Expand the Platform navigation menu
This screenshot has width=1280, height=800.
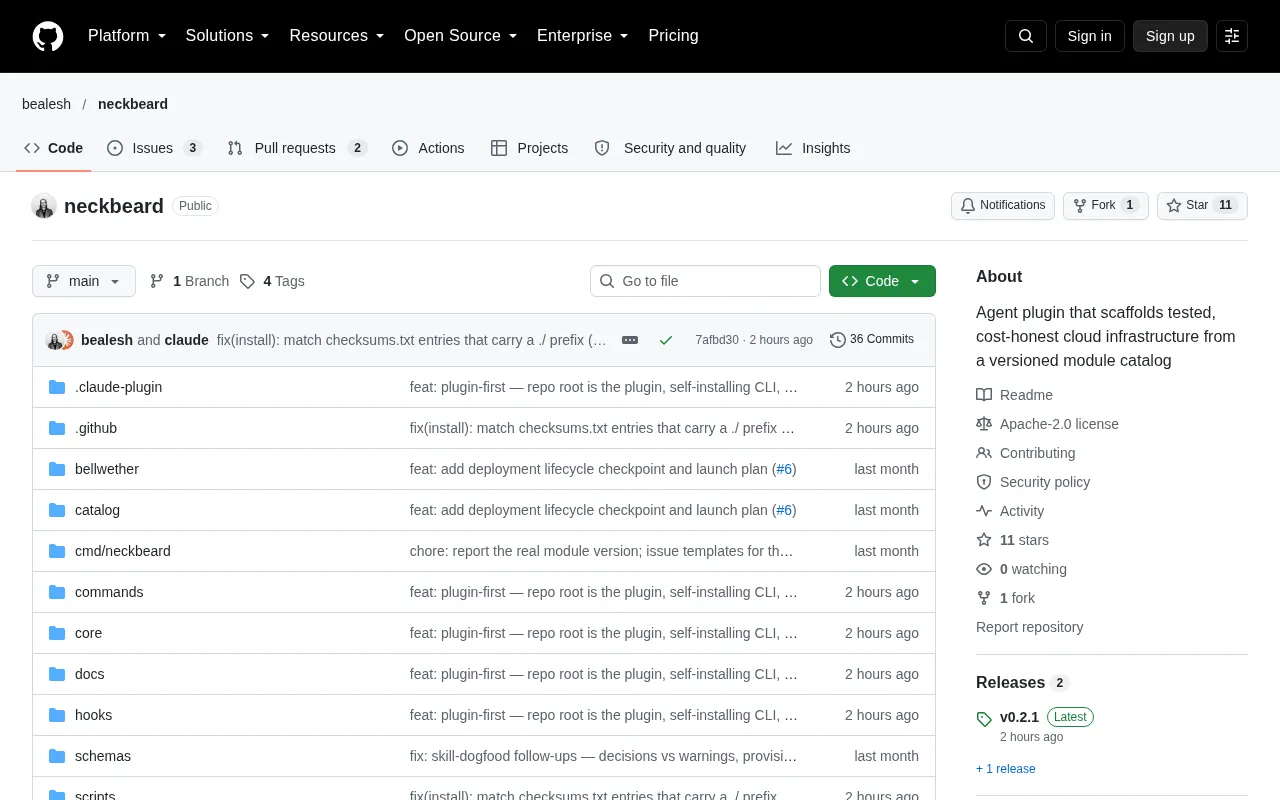pos(127,36)
